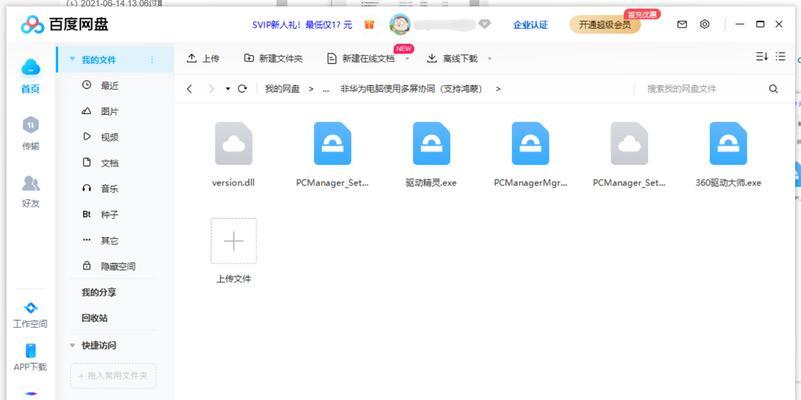Click the sort order icon
801x400 pixels.
click(x=762, y=57)
